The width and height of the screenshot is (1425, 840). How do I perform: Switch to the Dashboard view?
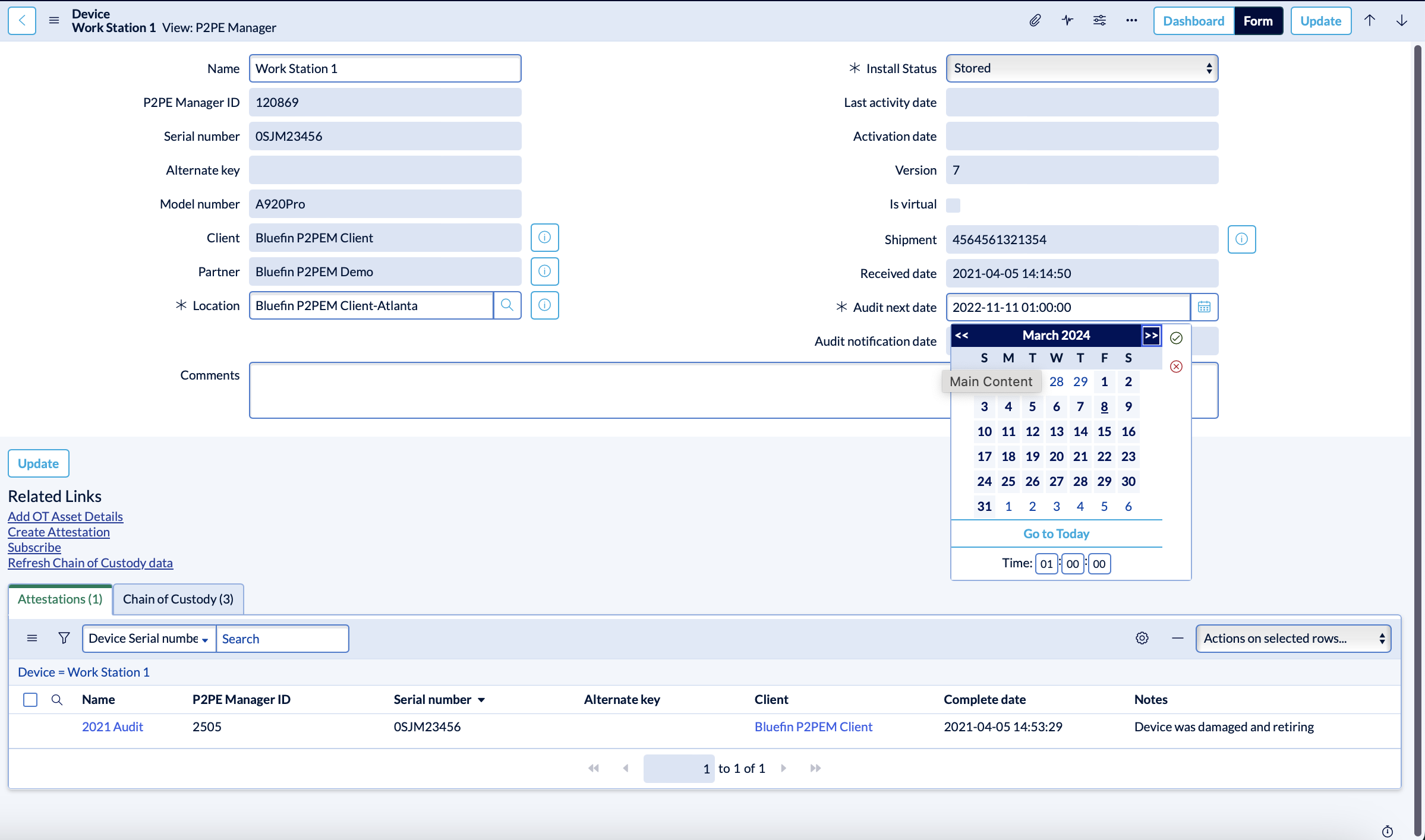(x=1193, y=20)
